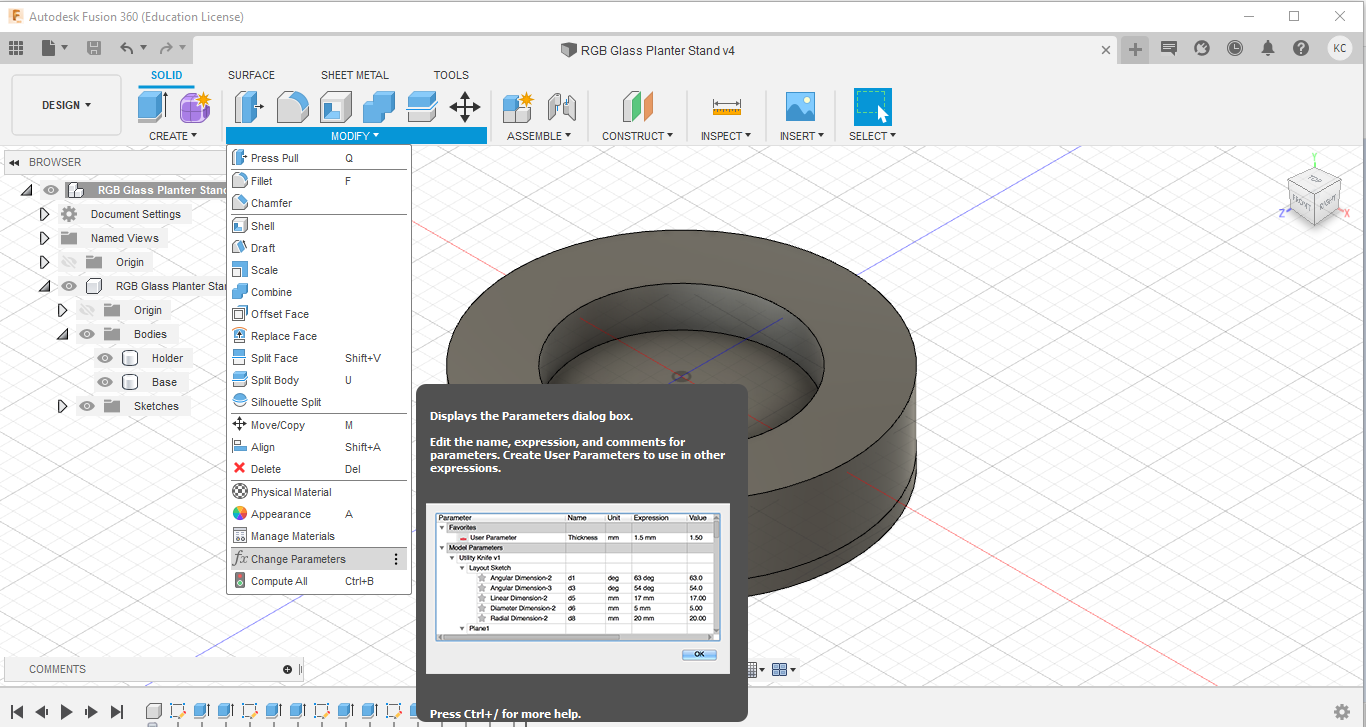Click the Save disk icon
This screenshot has width=1366, height=727.
[94, 48]
